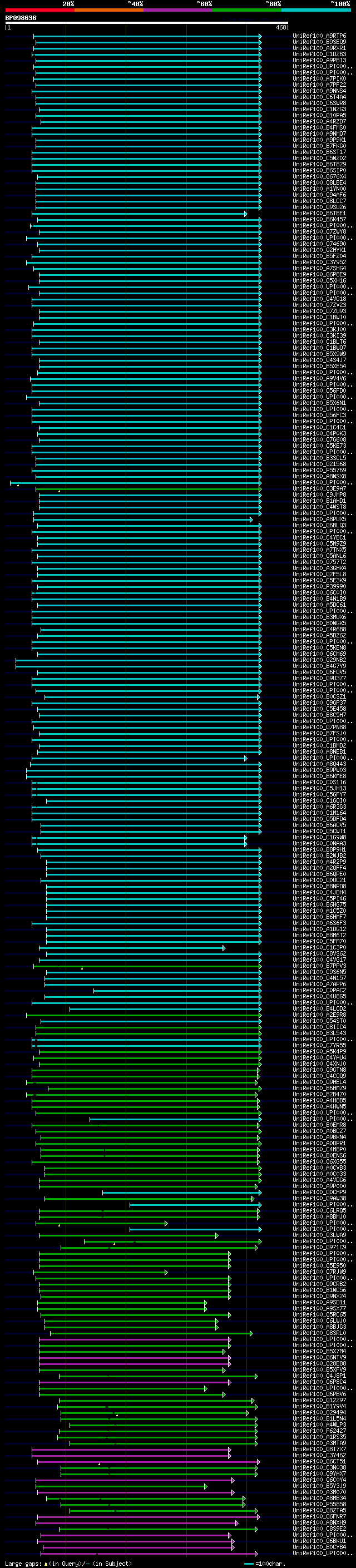Select the UniRef100_B8M6T2 label
This screenshot has width=356, height=1568.
click(x=319, y=935)
